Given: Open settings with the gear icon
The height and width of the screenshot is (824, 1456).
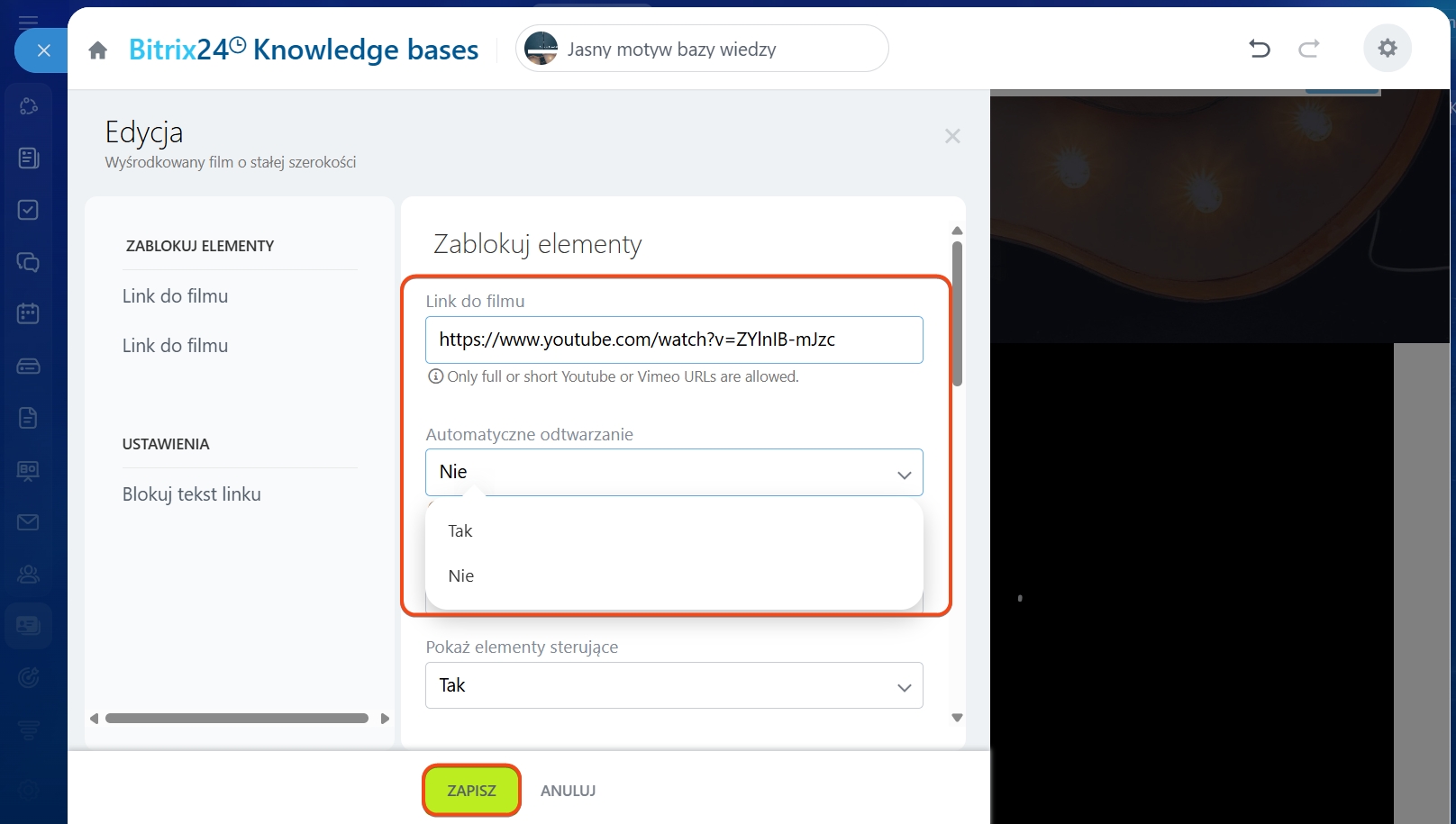Looking at the screenshot, I should [x=1388, y=48].
